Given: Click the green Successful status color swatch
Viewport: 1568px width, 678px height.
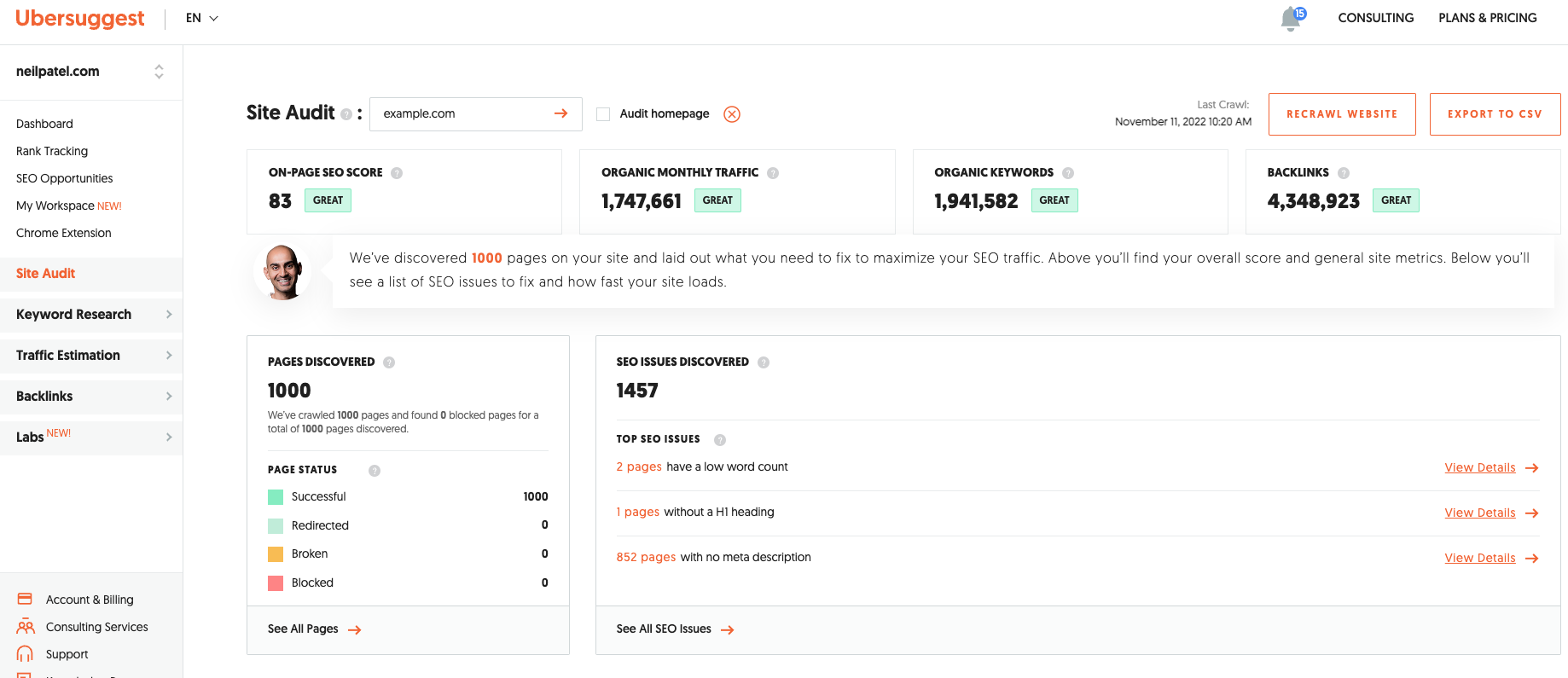Looking at the screenshot, I should (x=276, y=497).
